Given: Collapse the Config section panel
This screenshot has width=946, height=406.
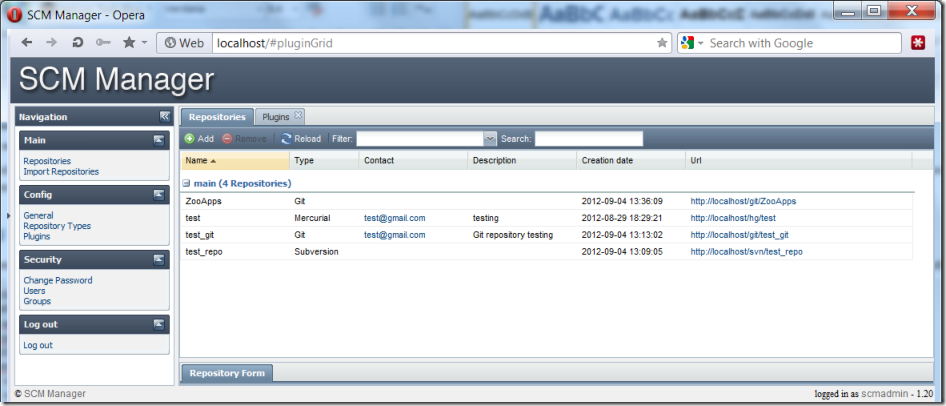Looking at the screenshot, I should tap(158, 195).
